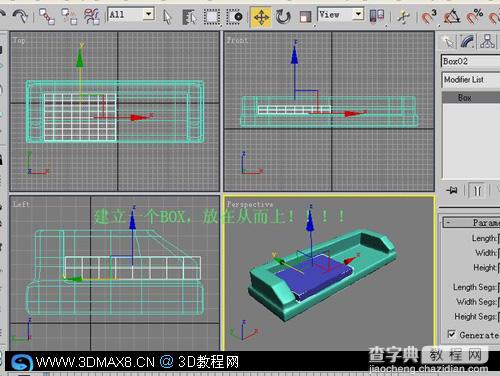Switch to the Modify command panel tab
This screenshot has height=376, width=500.
(467, 42)
